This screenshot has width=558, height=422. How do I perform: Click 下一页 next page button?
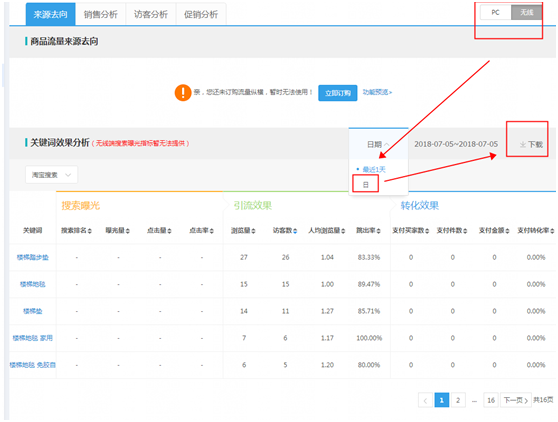(x=516, y=401)
